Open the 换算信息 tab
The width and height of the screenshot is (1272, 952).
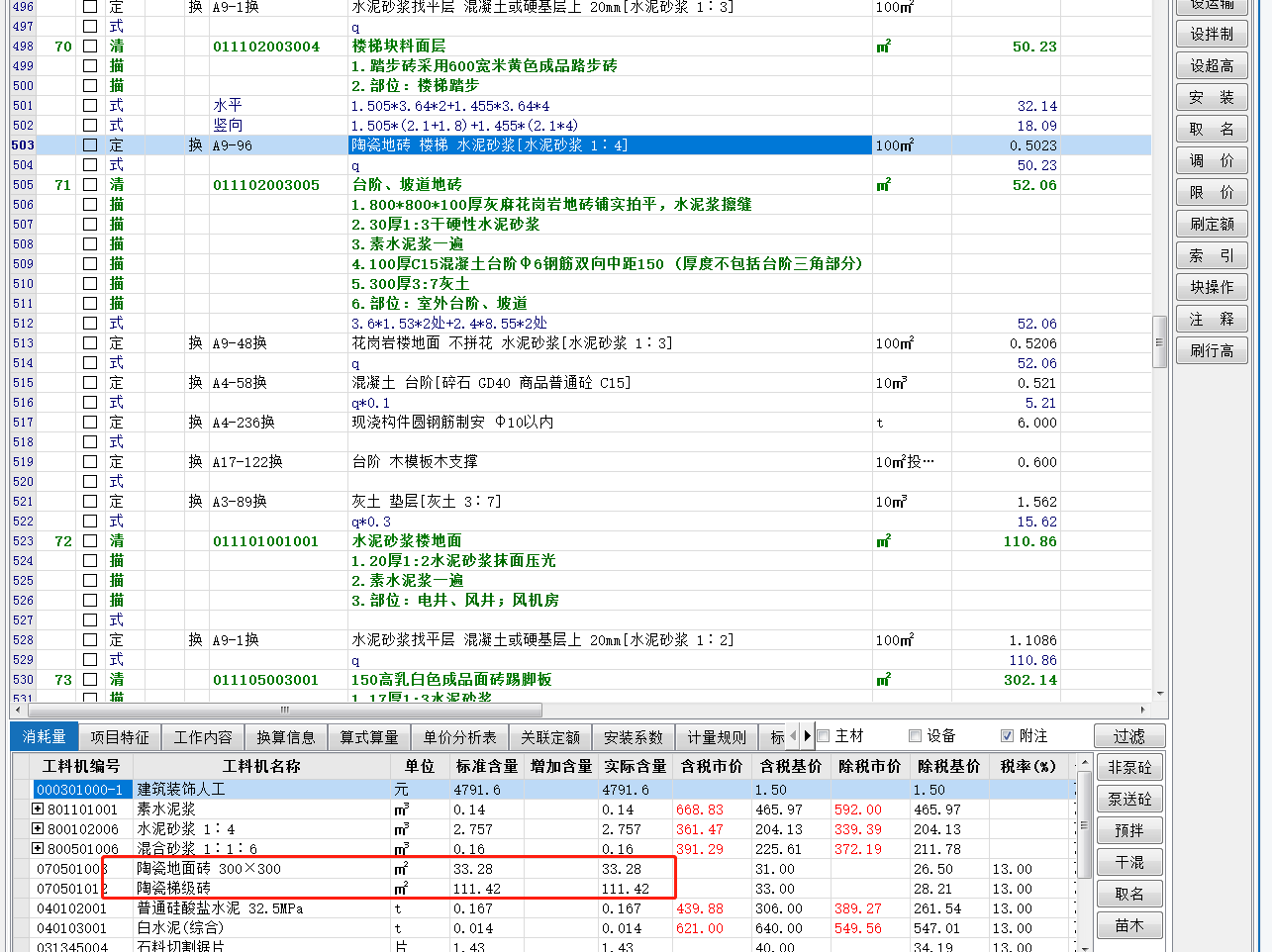(x=286, y=737)
